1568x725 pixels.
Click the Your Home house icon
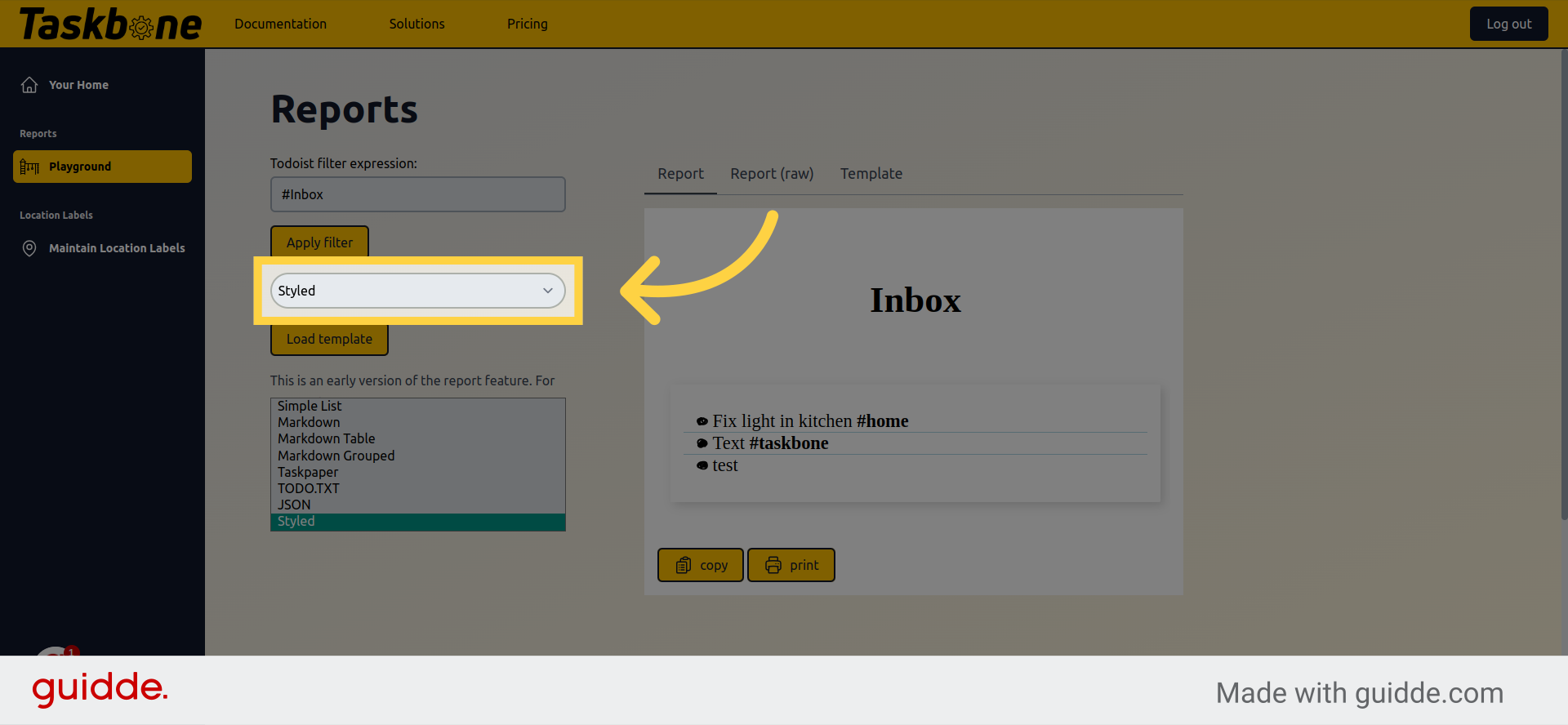click(x=29, y=85)
